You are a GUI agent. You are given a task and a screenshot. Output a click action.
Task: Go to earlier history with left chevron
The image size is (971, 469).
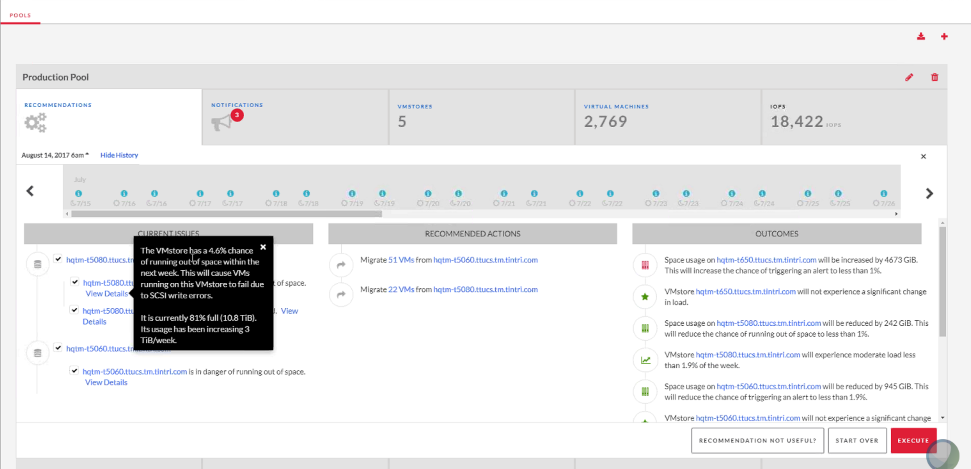(x=30, y=192)
